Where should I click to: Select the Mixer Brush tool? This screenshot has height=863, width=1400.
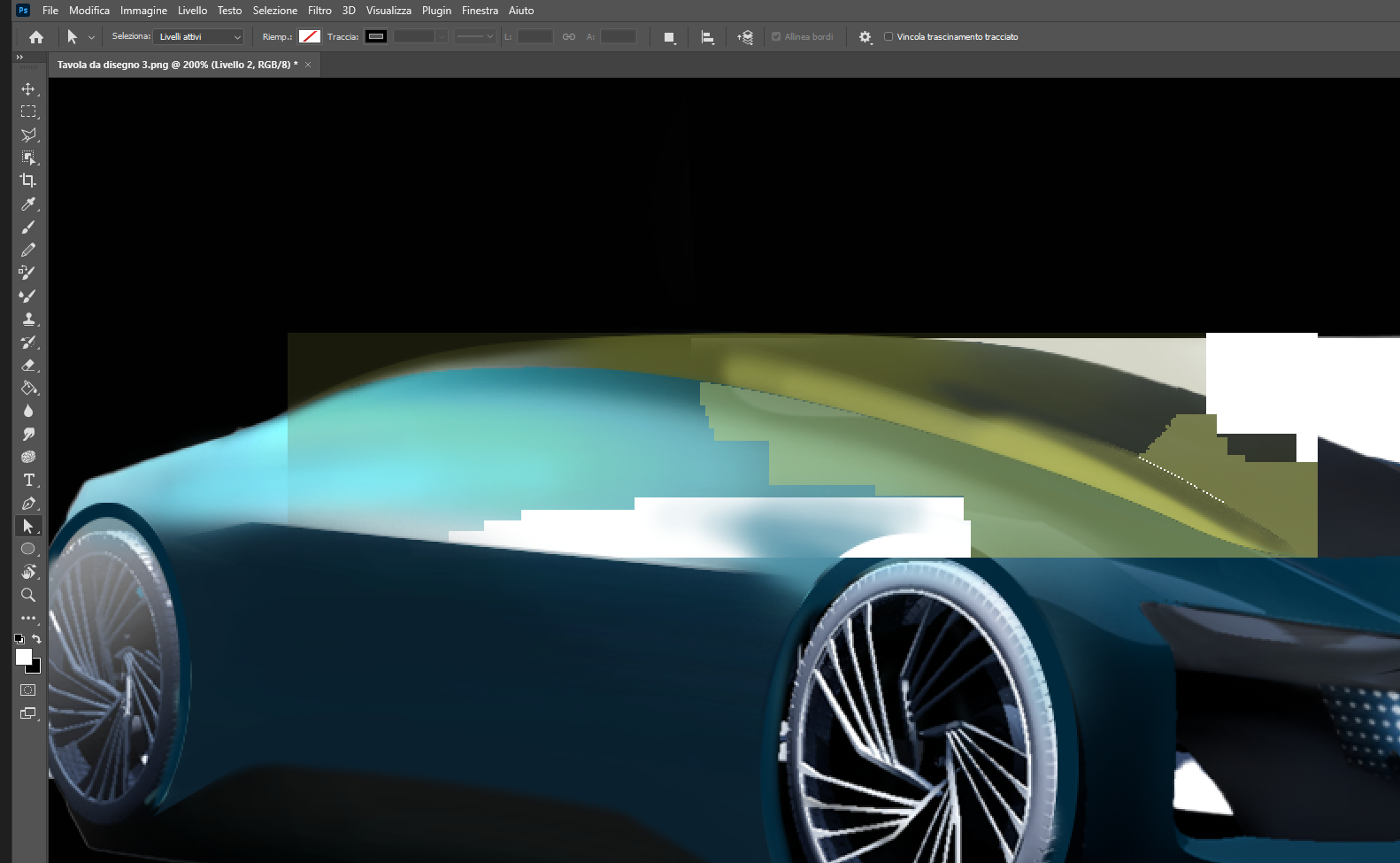click(x=28, y=296)
